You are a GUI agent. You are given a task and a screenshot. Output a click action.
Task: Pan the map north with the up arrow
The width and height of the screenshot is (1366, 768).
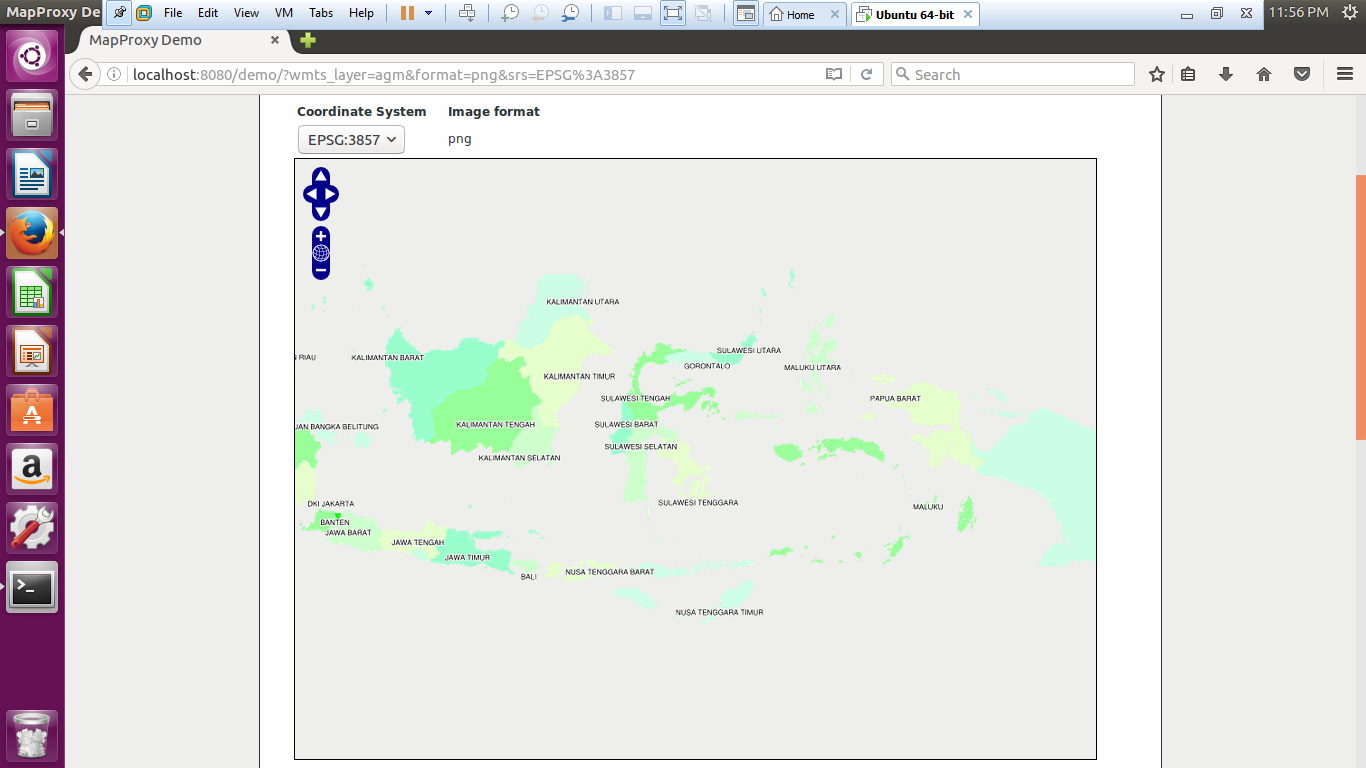coord(321,176)
